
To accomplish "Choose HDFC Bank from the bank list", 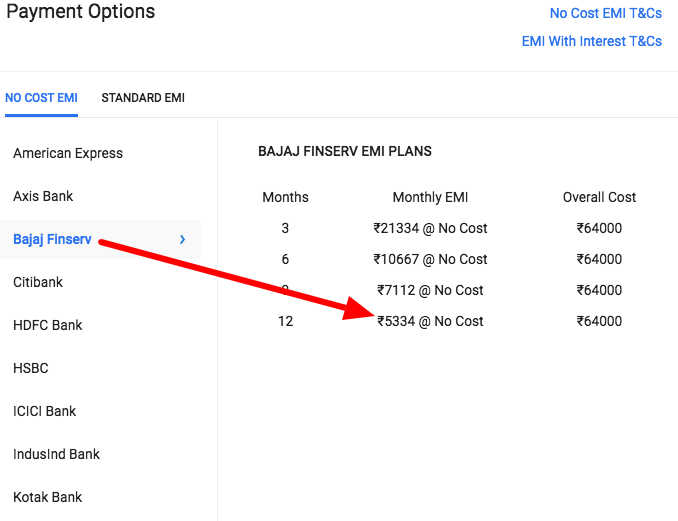I will click(48, 325).
